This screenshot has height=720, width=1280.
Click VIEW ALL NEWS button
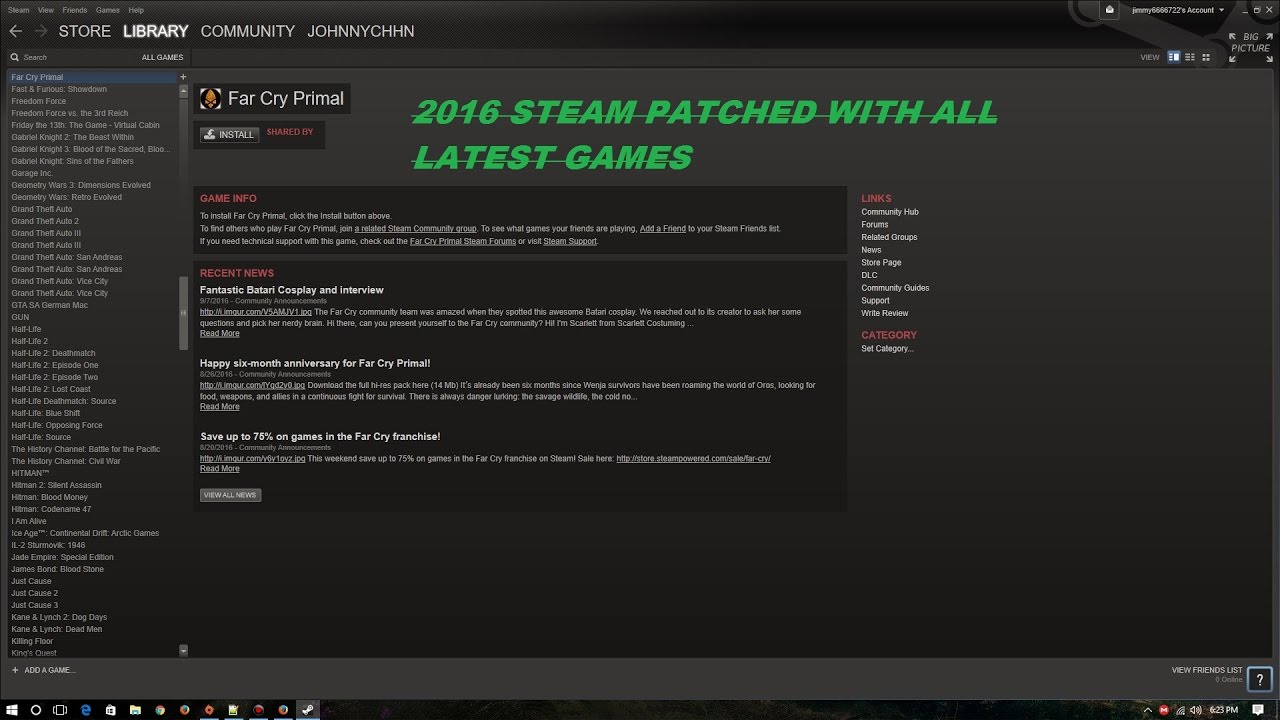(230, 495)
